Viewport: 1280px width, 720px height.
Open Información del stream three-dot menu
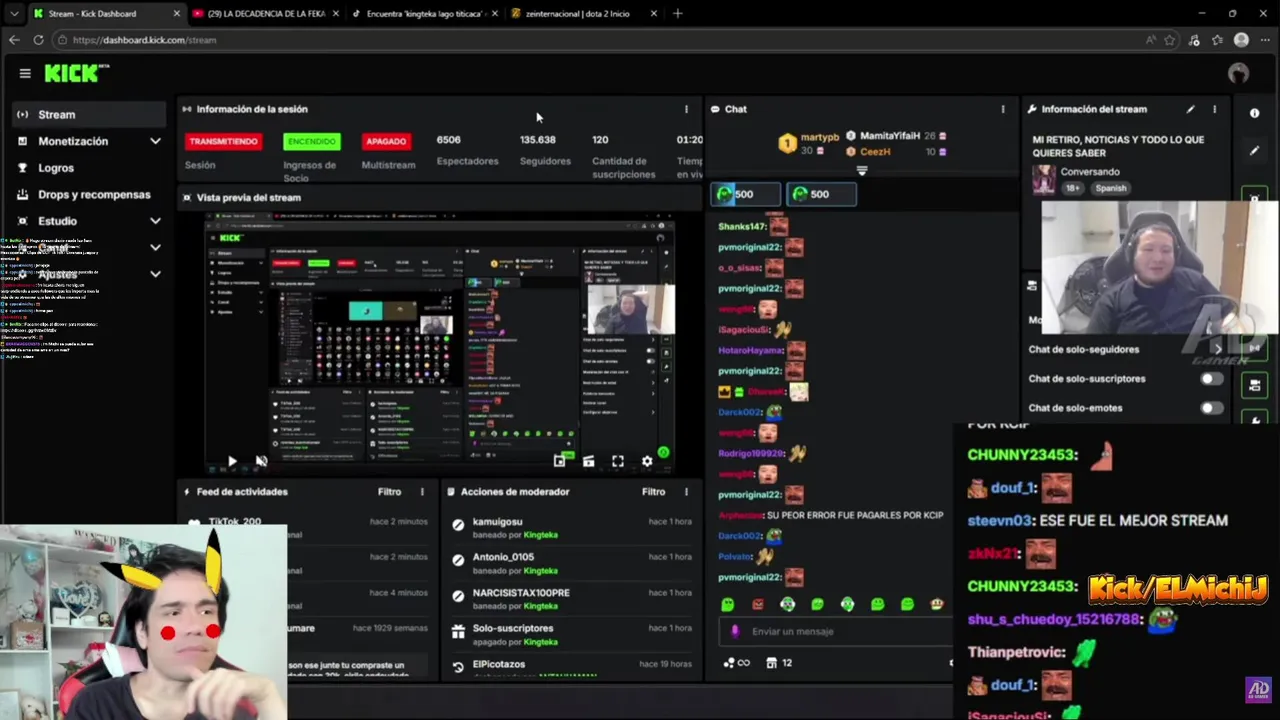[x=1214, y=109]
